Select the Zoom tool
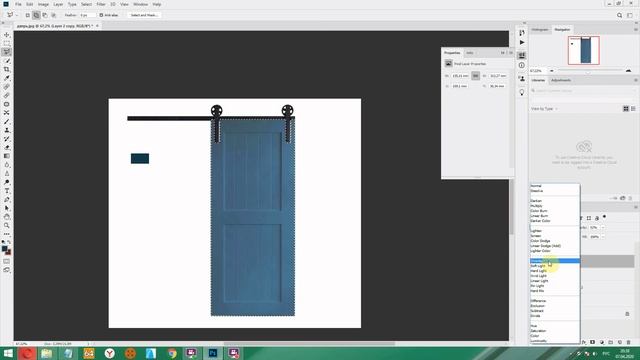The width and height of the screenshot is (640, 360). 7,225
